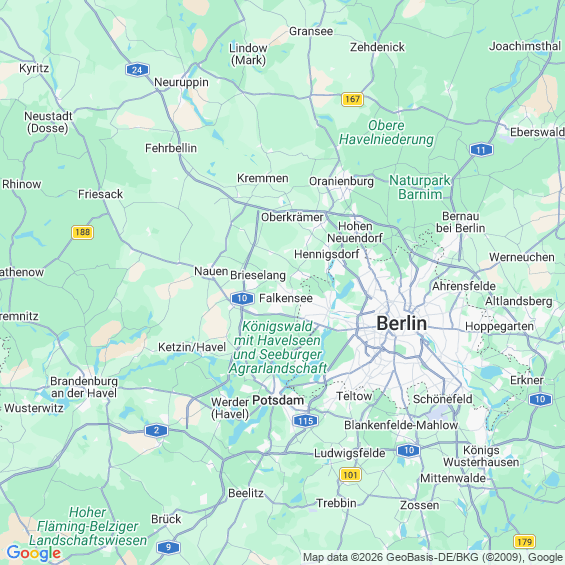
Task: Click the A24 highway shield near Neuruppin
Action: pyautogui.click(x=137, y=70)
